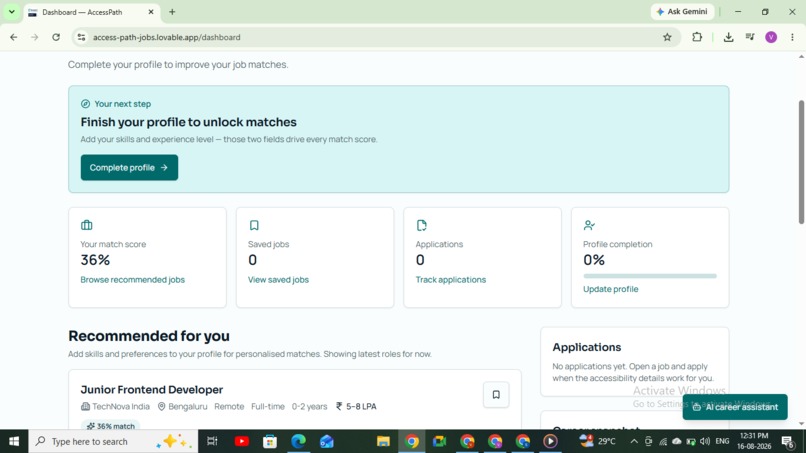Open YouTube from the taskbar
The image size is (806, 453).
point(242,441)
